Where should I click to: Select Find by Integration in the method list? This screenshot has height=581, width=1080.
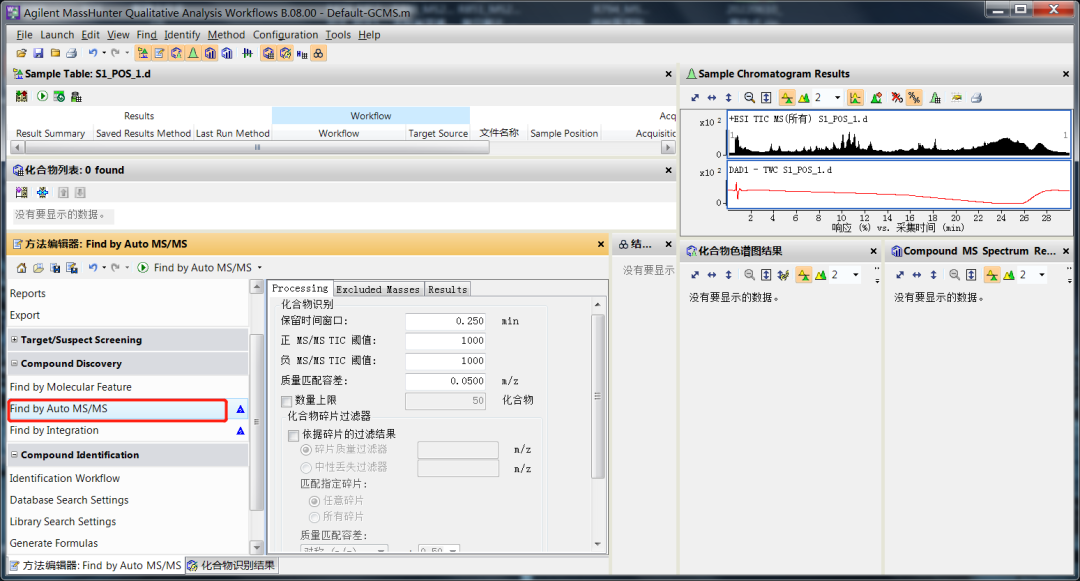54,430
